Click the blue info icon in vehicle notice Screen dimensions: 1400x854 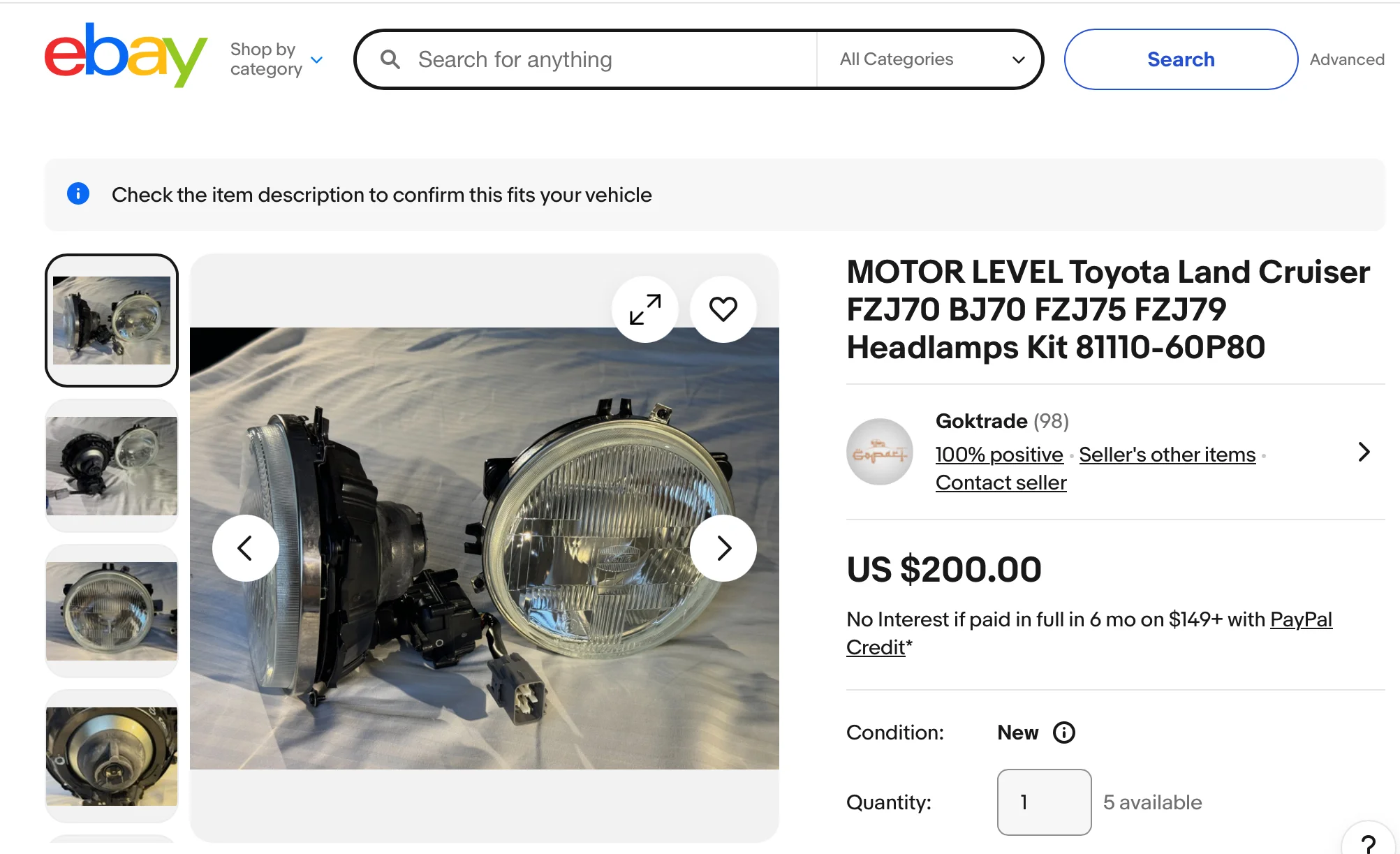pos(78,194)
